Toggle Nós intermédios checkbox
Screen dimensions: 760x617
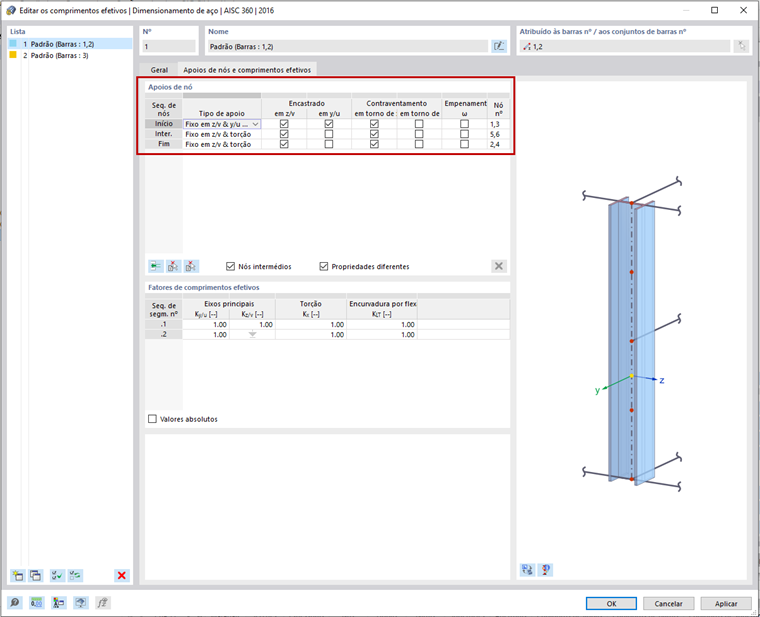click(230, 267)
